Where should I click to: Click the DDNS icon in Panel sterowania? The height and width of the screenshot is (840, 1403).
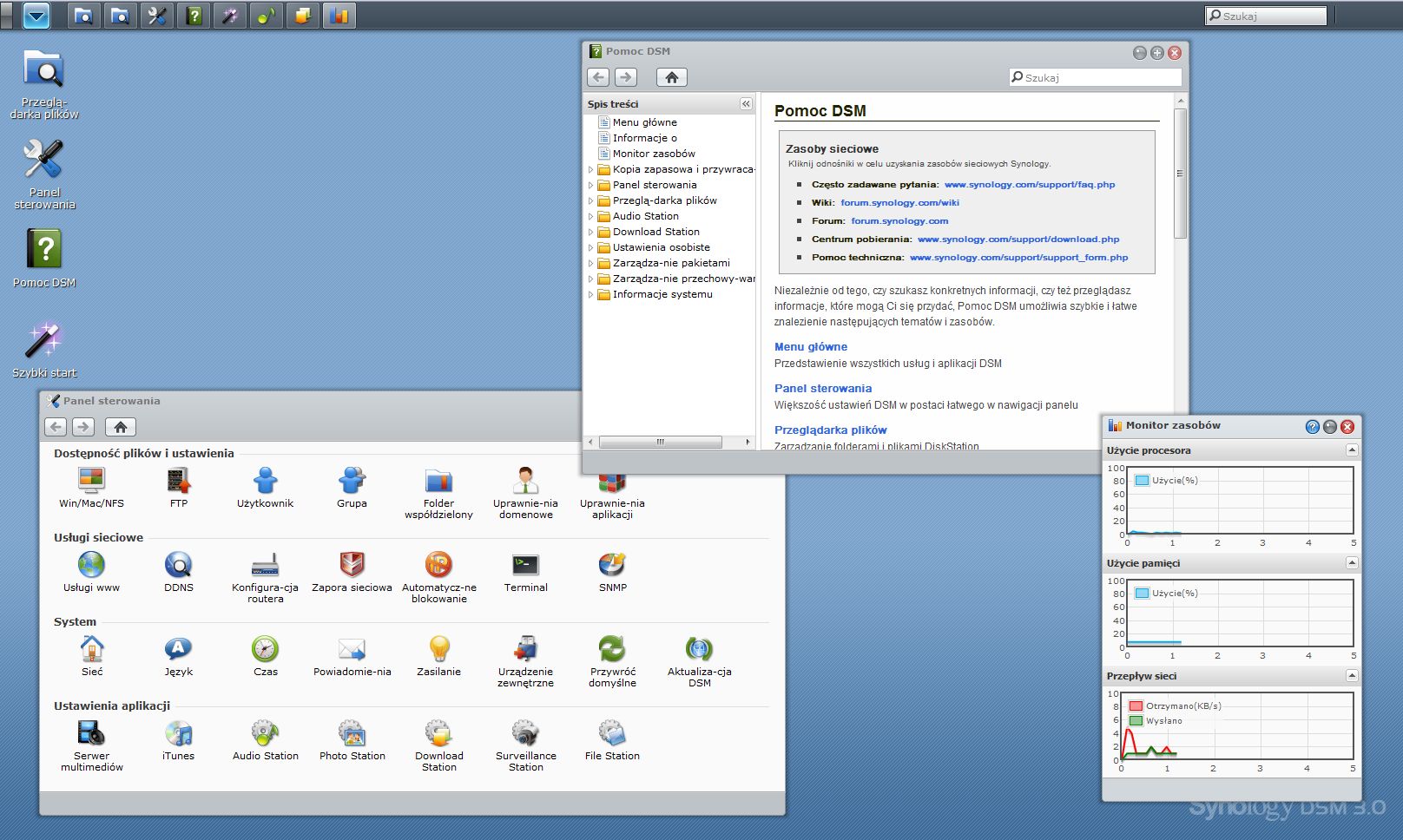(x=178, y=566)
